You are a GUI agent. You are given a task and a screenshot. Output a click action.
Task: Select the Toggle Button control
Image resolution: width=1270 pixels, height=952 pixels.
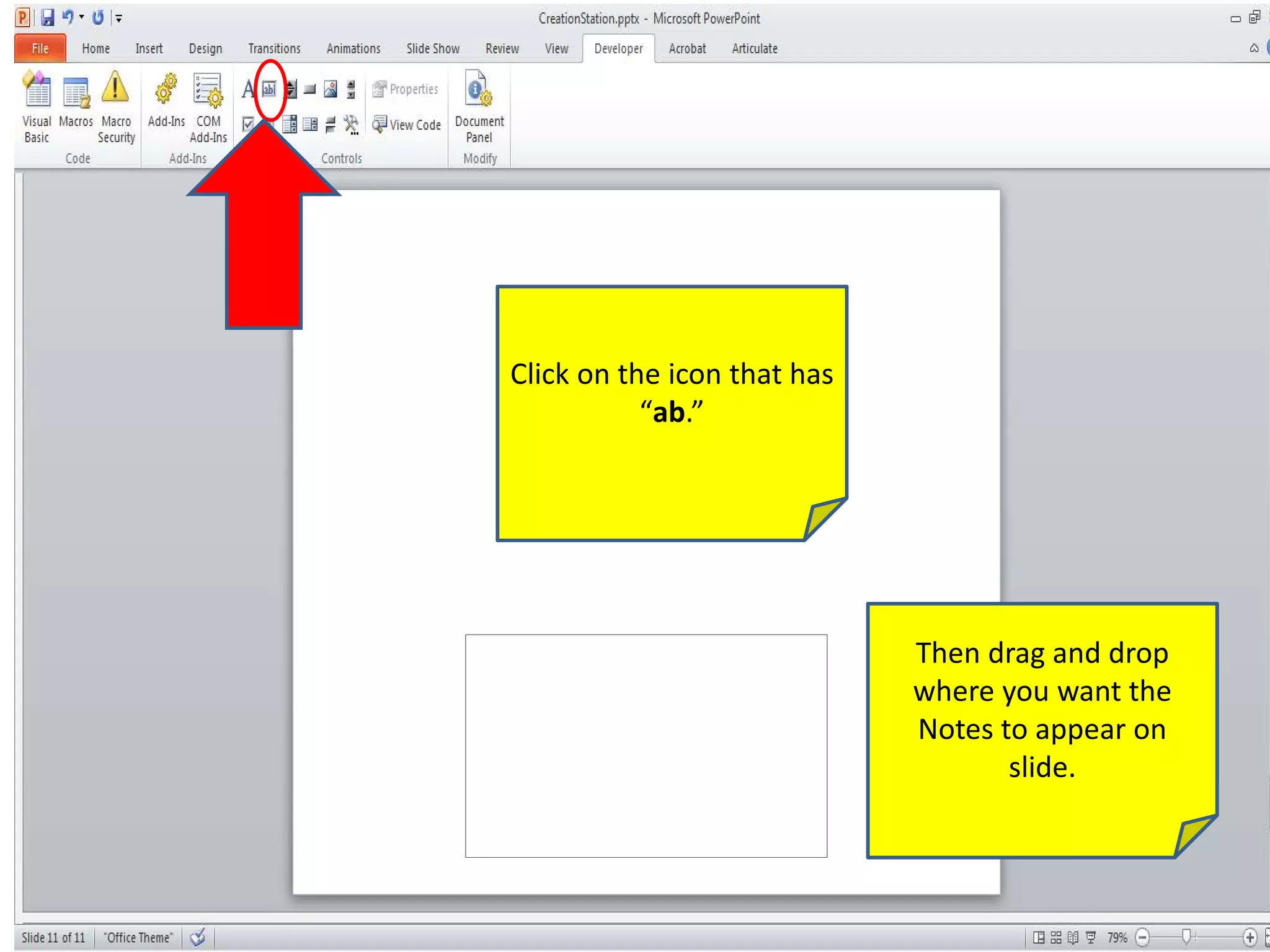[331, 125]
